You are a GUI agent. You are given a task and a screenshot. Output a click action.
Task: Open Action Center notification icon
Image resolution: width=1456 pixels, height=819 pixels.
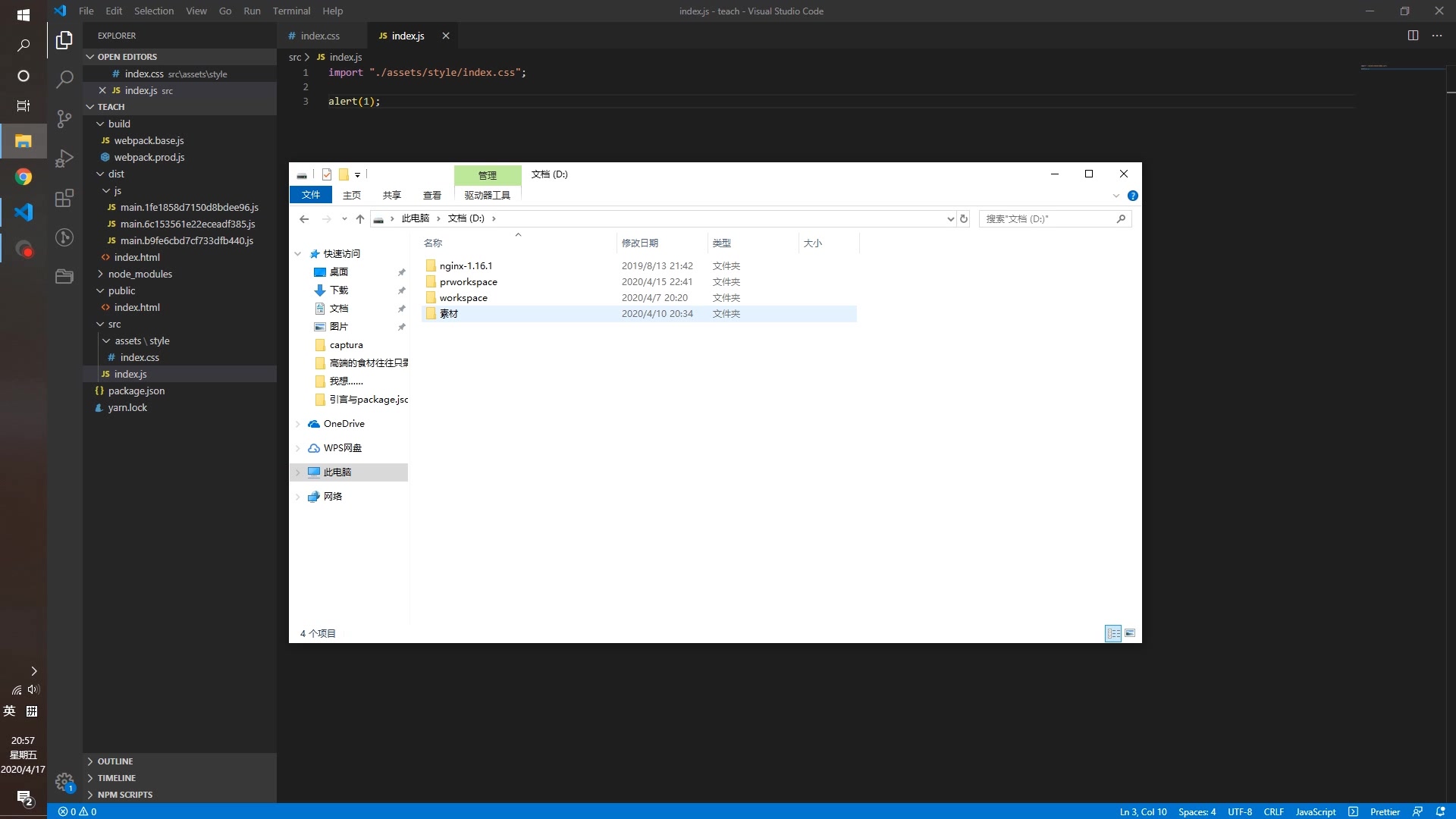point(24,799)
